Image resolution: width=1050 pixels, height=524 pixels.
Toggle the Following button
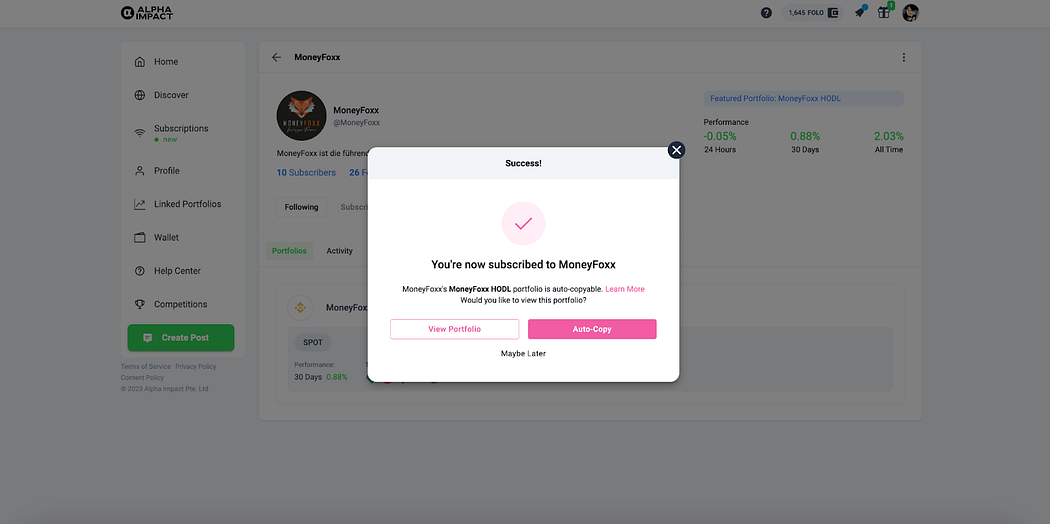301,207
